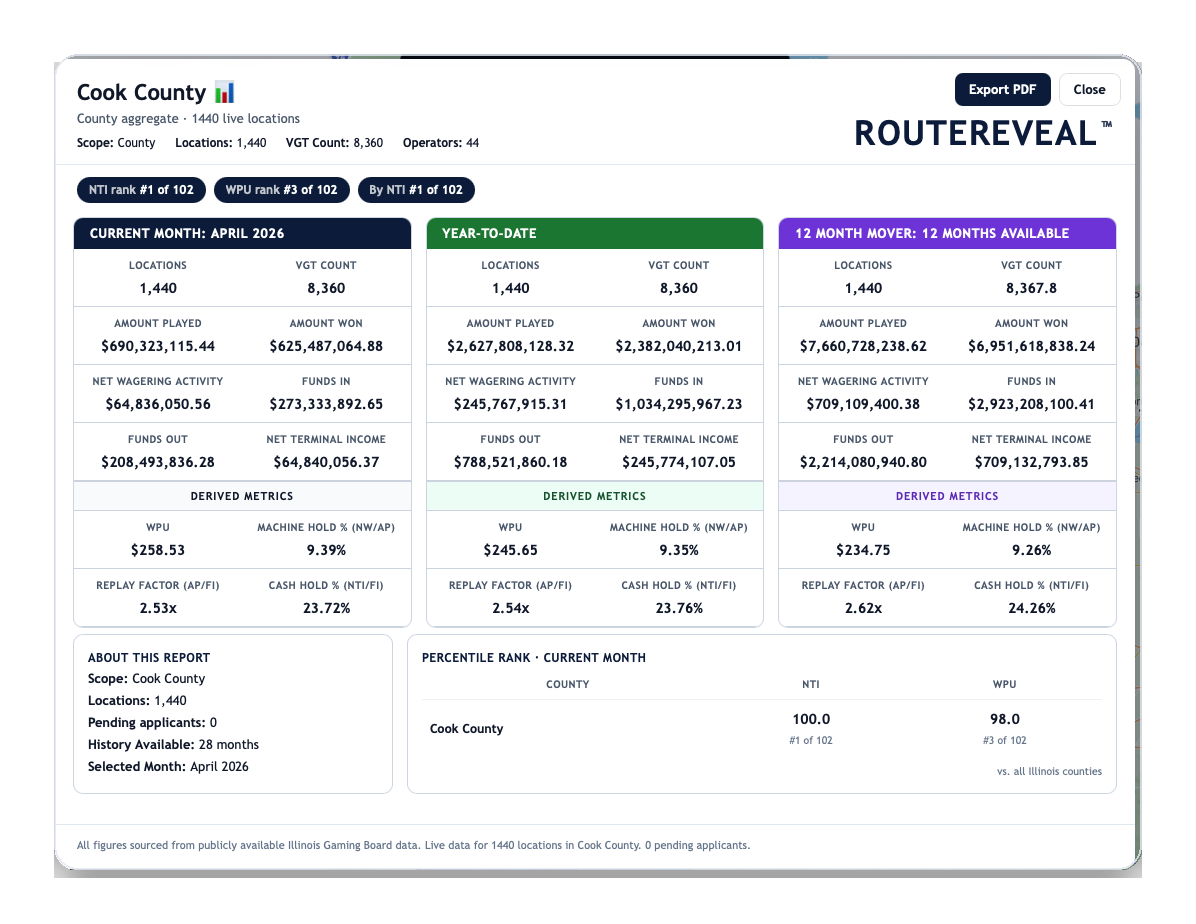
Task: Click current month Net Terminal Income $64,840,056.37
Action: (326, 462)
